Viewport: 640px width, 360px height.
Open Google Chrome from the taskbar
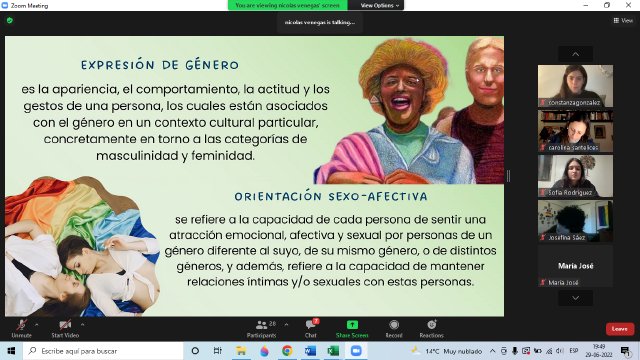point(287,351)
